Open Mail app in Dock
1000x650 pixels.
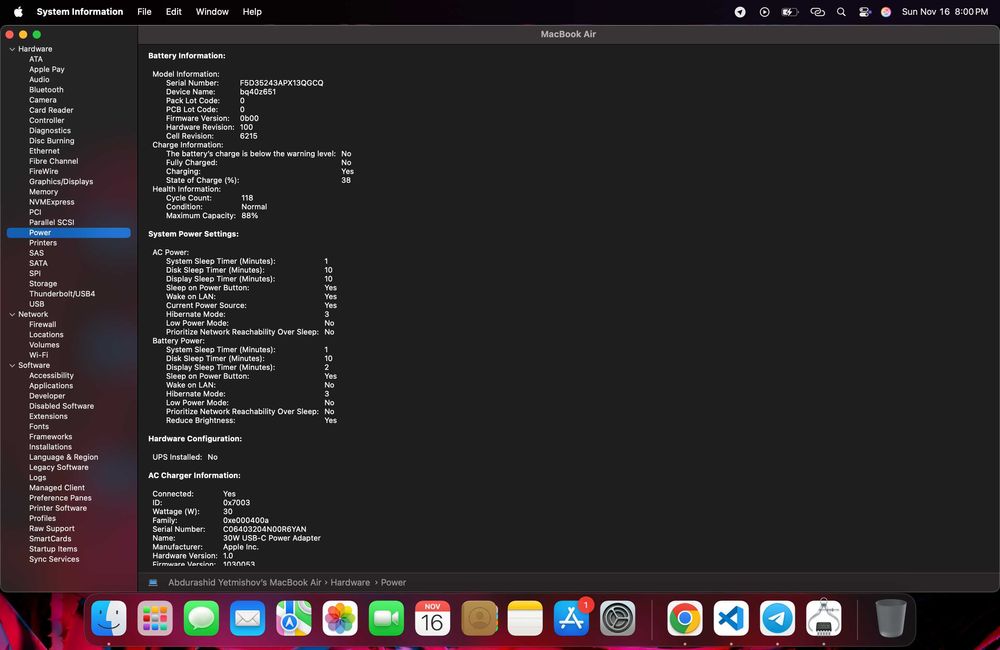tap(247, 618)
